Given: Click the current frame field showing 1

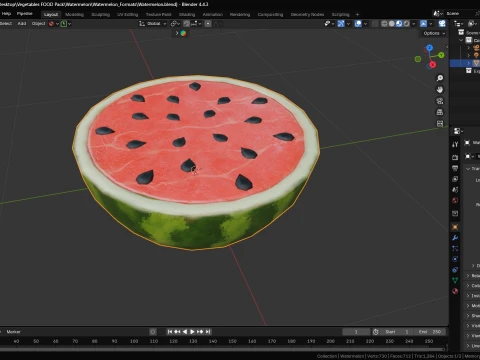Looking at the screenshot, I should [x=356, y=332].
